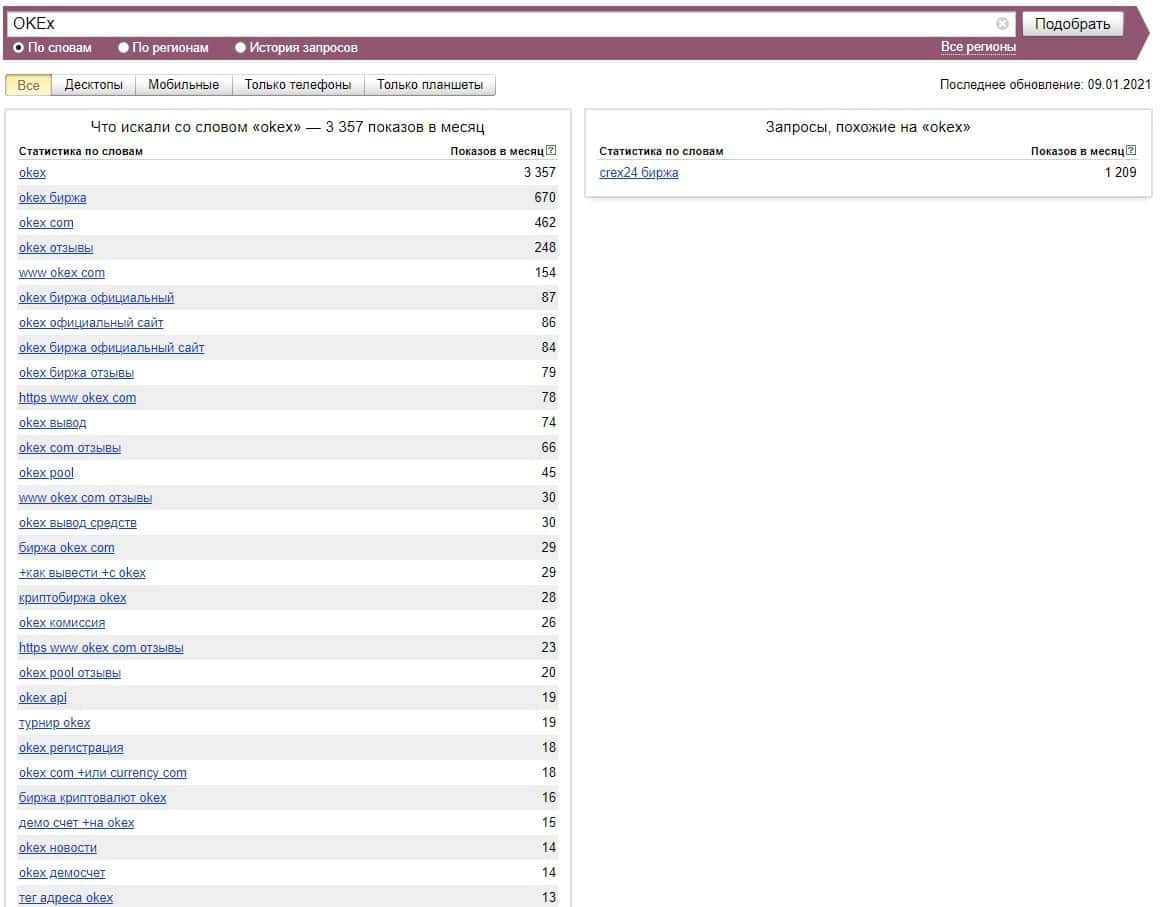The height and width of the screenshot is (907, 1166).
Task: Open the 'okex pool' query link
Action: [x=46, y=473]
